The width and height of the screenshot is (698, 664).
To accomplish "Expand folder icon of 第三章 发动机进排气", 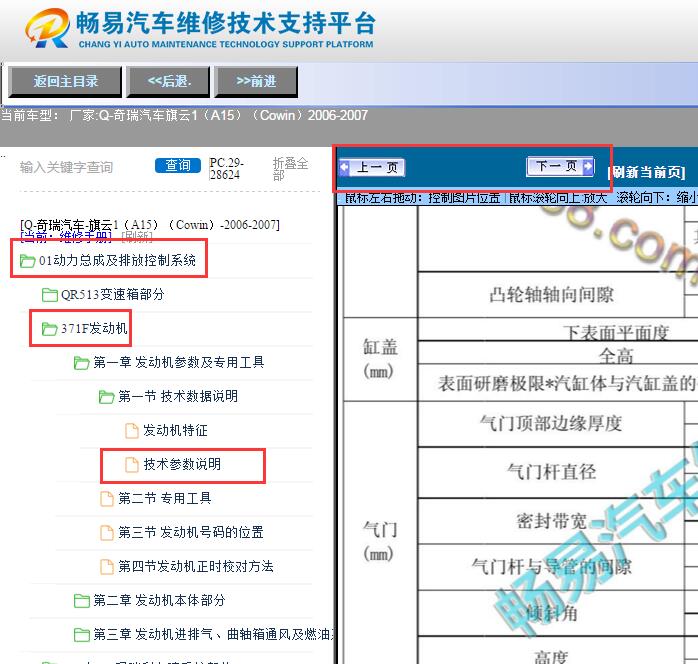I will (x=81, y=635).
